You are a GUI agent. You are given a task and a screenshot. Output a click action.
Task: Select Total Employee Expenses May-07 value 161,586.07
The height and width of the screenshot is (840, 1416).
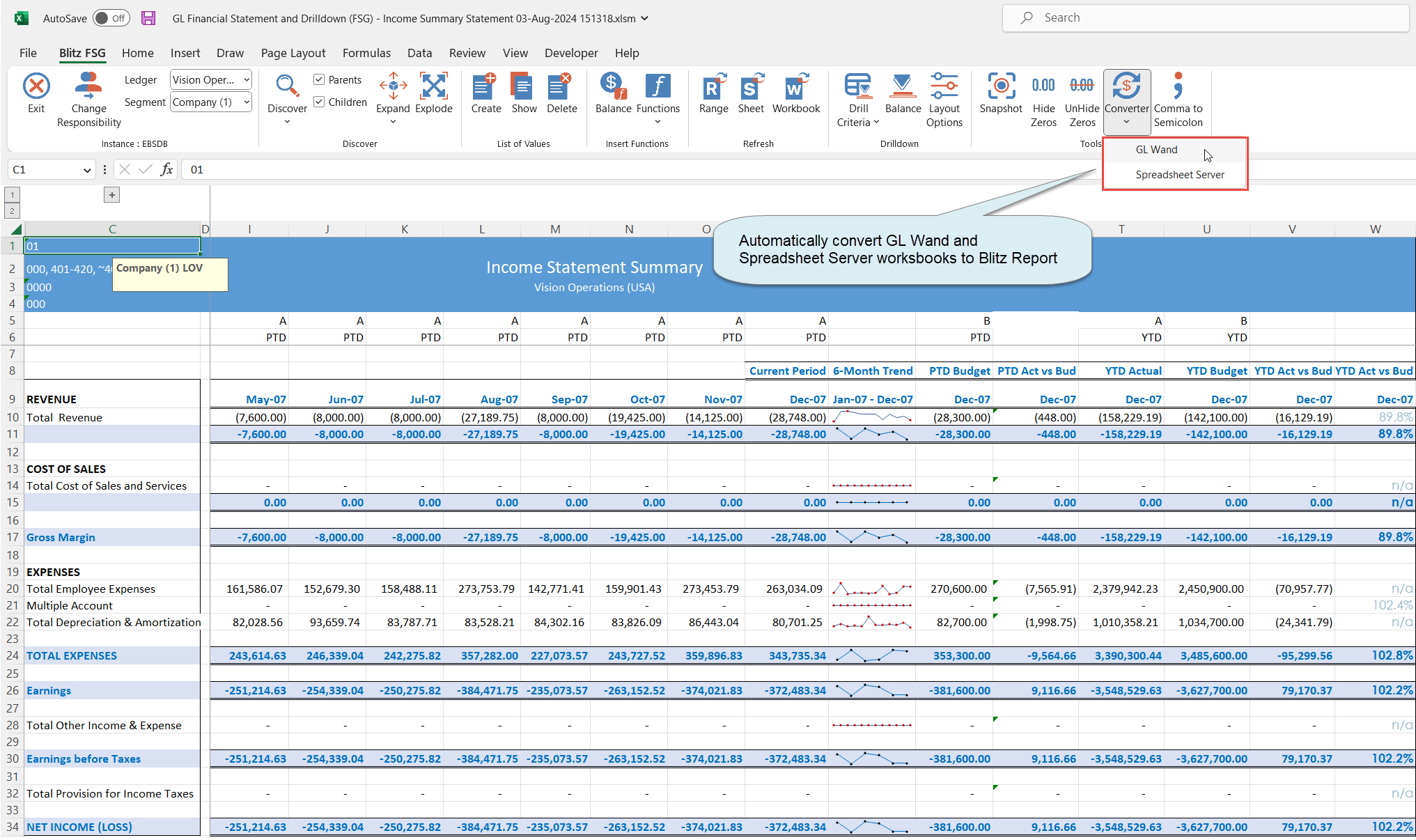249,589
